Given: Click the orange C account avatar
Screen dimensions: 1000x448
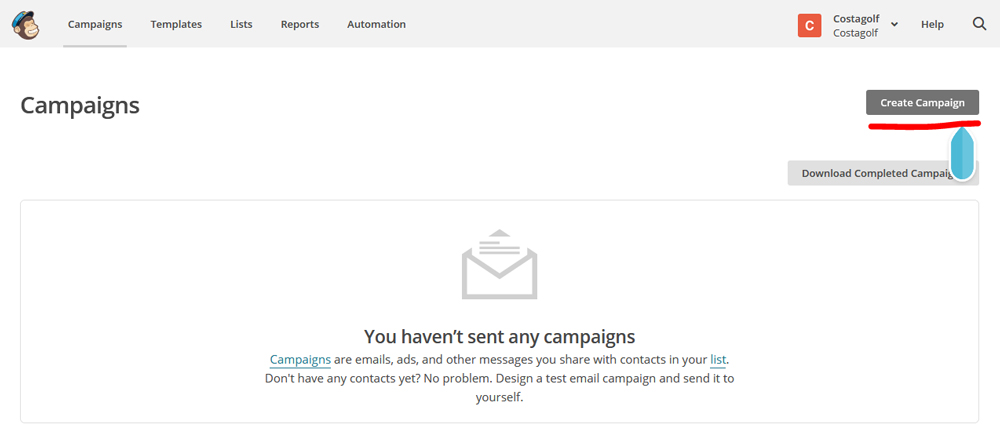Looking at the screenshot, I should point(810,25).
